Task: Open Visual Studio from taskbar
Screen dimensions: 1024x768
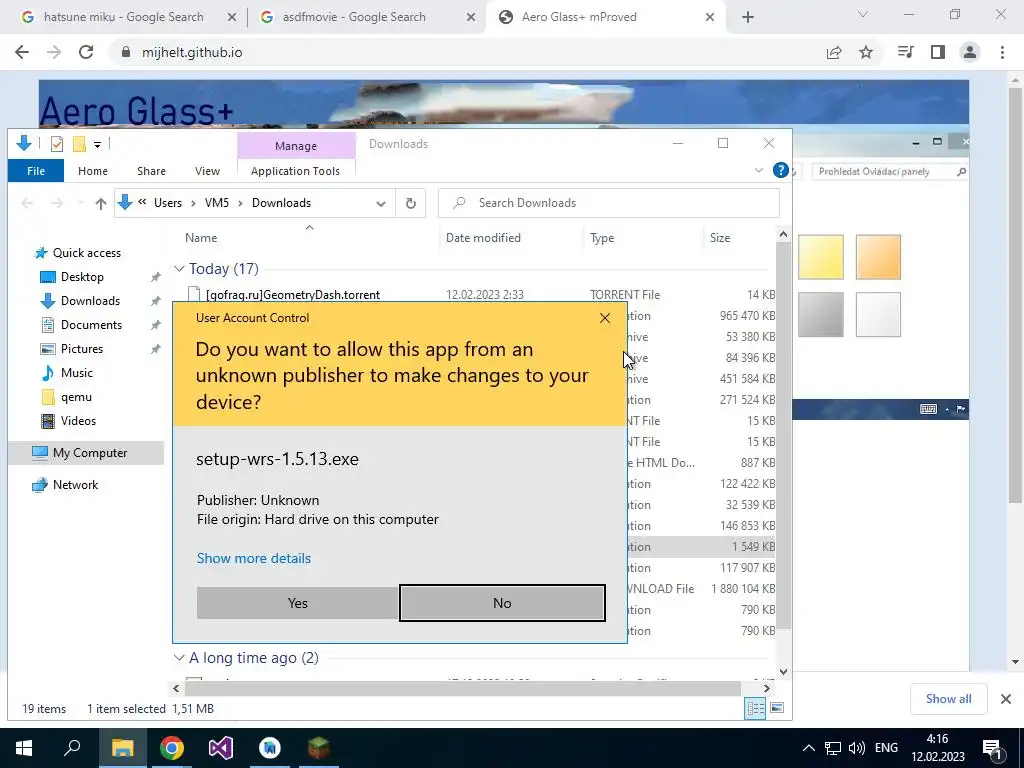Action: 221,748
